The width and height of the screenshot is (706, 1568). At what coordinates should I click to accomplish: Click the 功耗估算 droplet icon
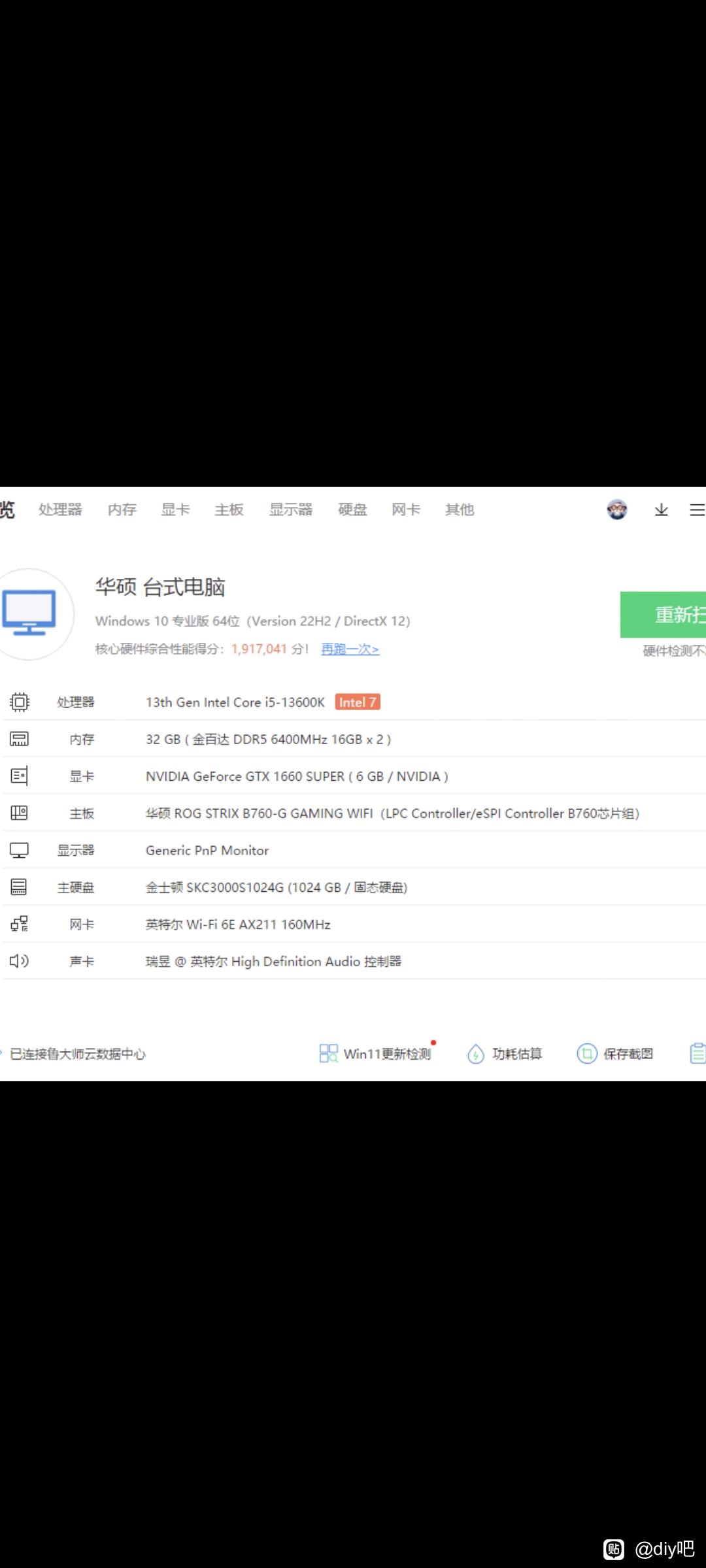(x=476, y=1054)
